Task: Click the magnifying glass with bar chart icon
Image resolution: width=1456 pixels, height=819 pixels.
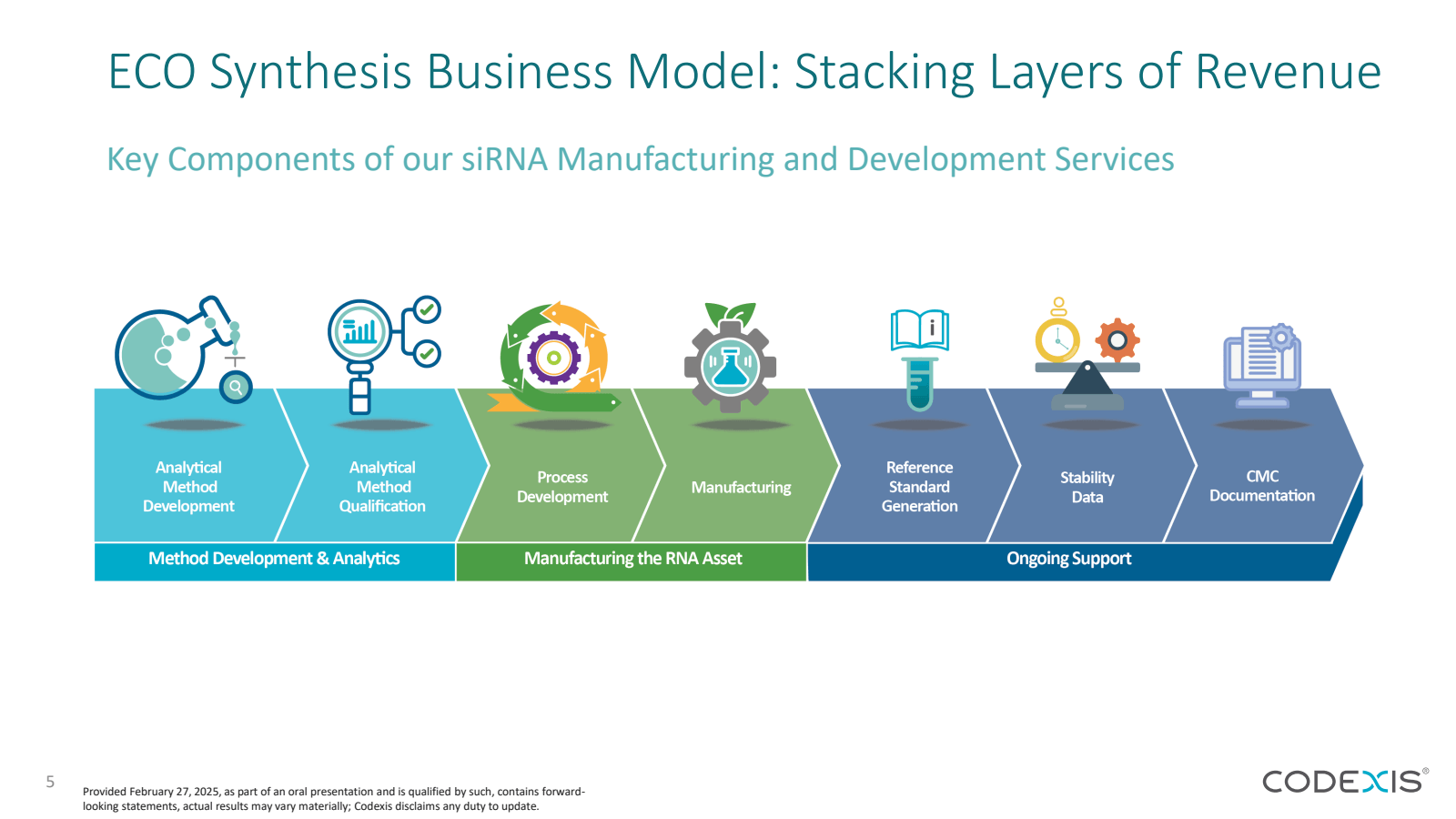Action: [x=384, y=355]
